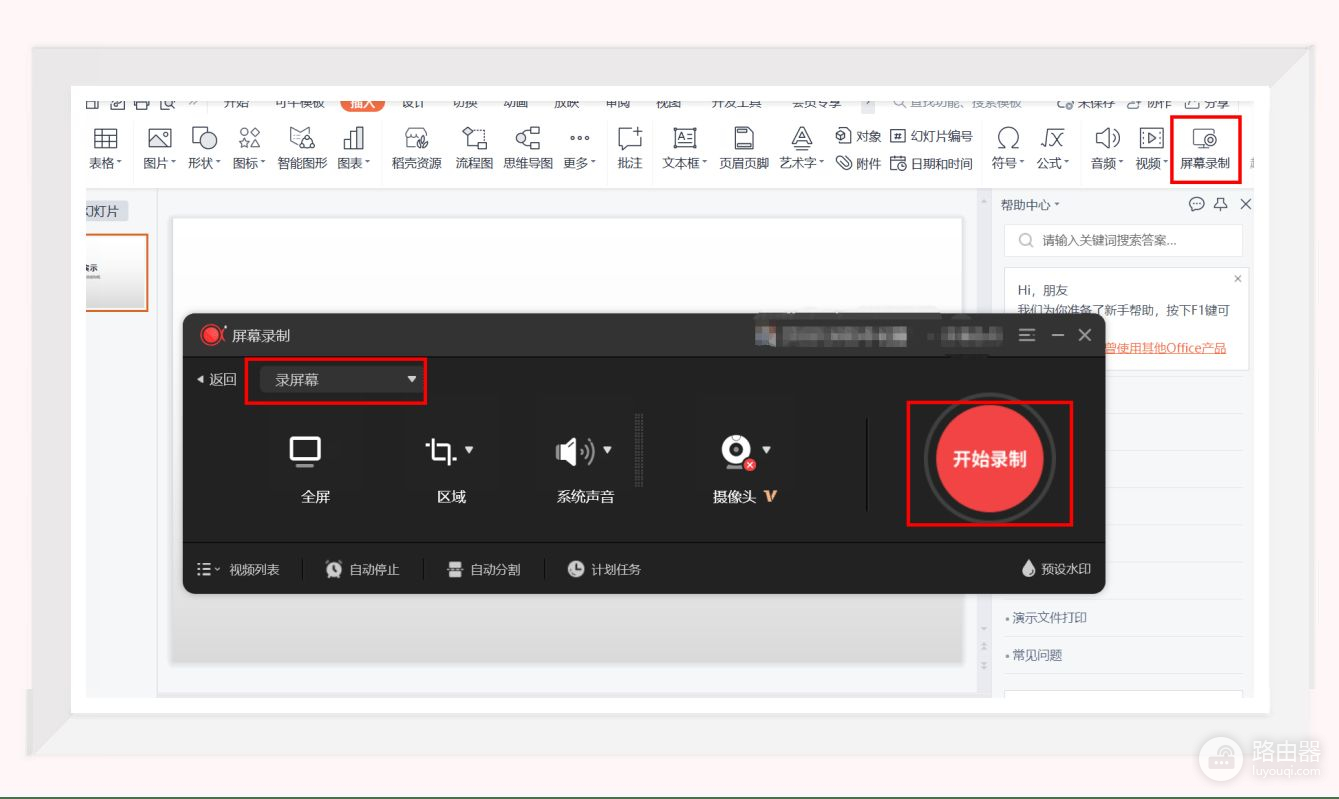Image resolution: width=1339 pixels, height=799 pixels.
Task: Open the 视频列表 video list menu
Action: [240, 569]
